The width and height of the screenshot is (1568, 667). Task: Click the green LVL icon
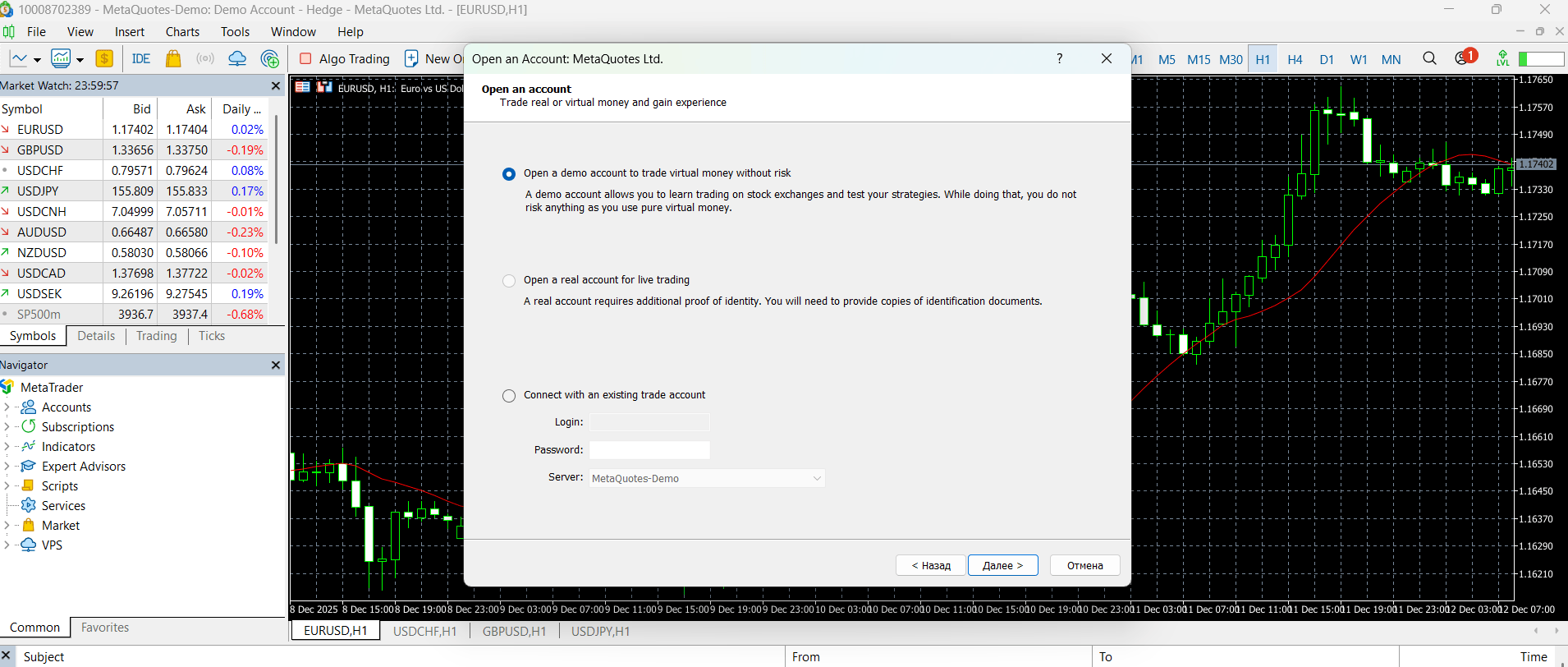[x=1502, y=59]
